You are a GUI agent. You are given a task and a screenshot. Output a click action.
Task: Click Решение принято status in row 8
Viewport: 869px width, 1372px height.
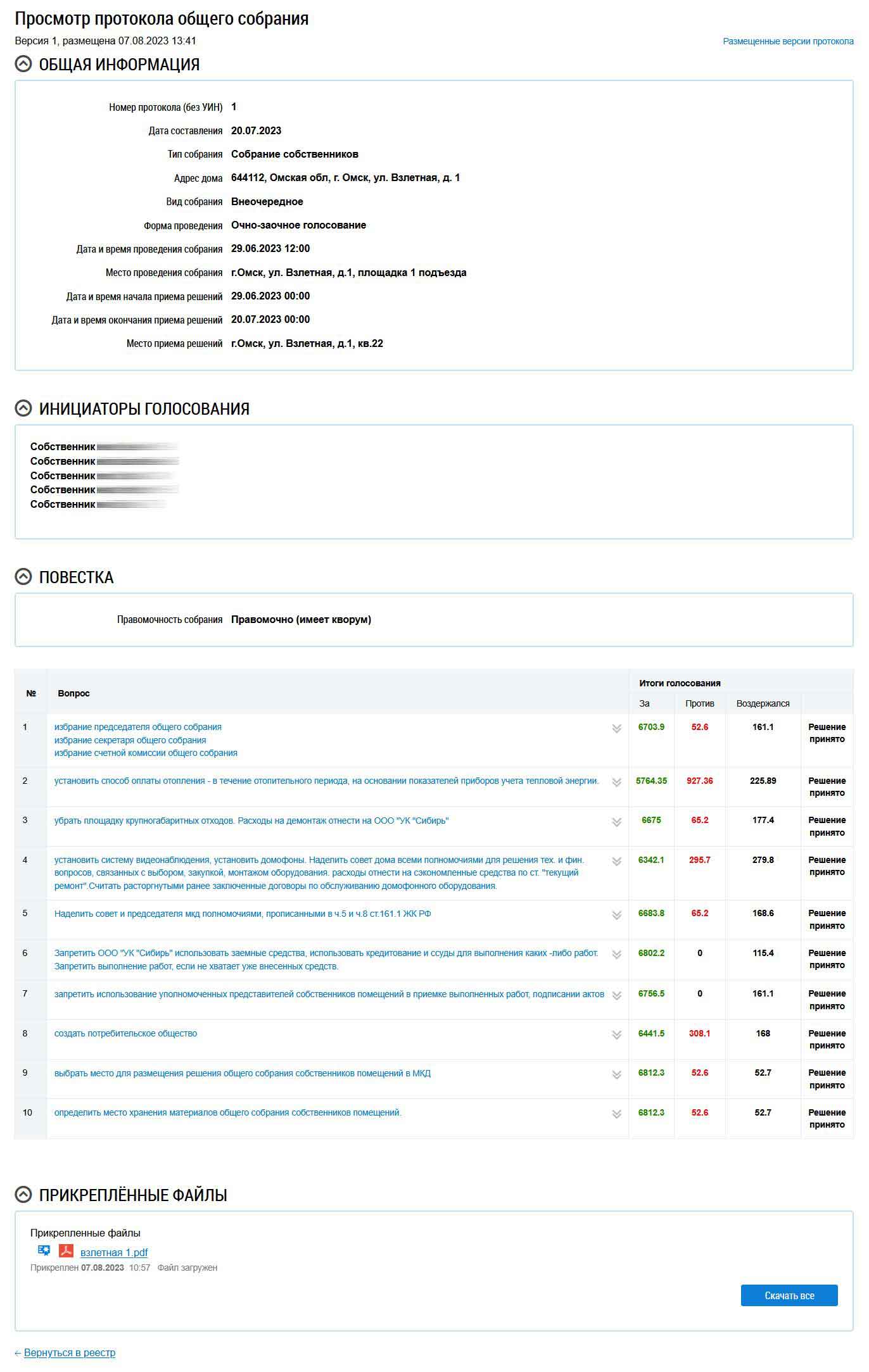827,1040
